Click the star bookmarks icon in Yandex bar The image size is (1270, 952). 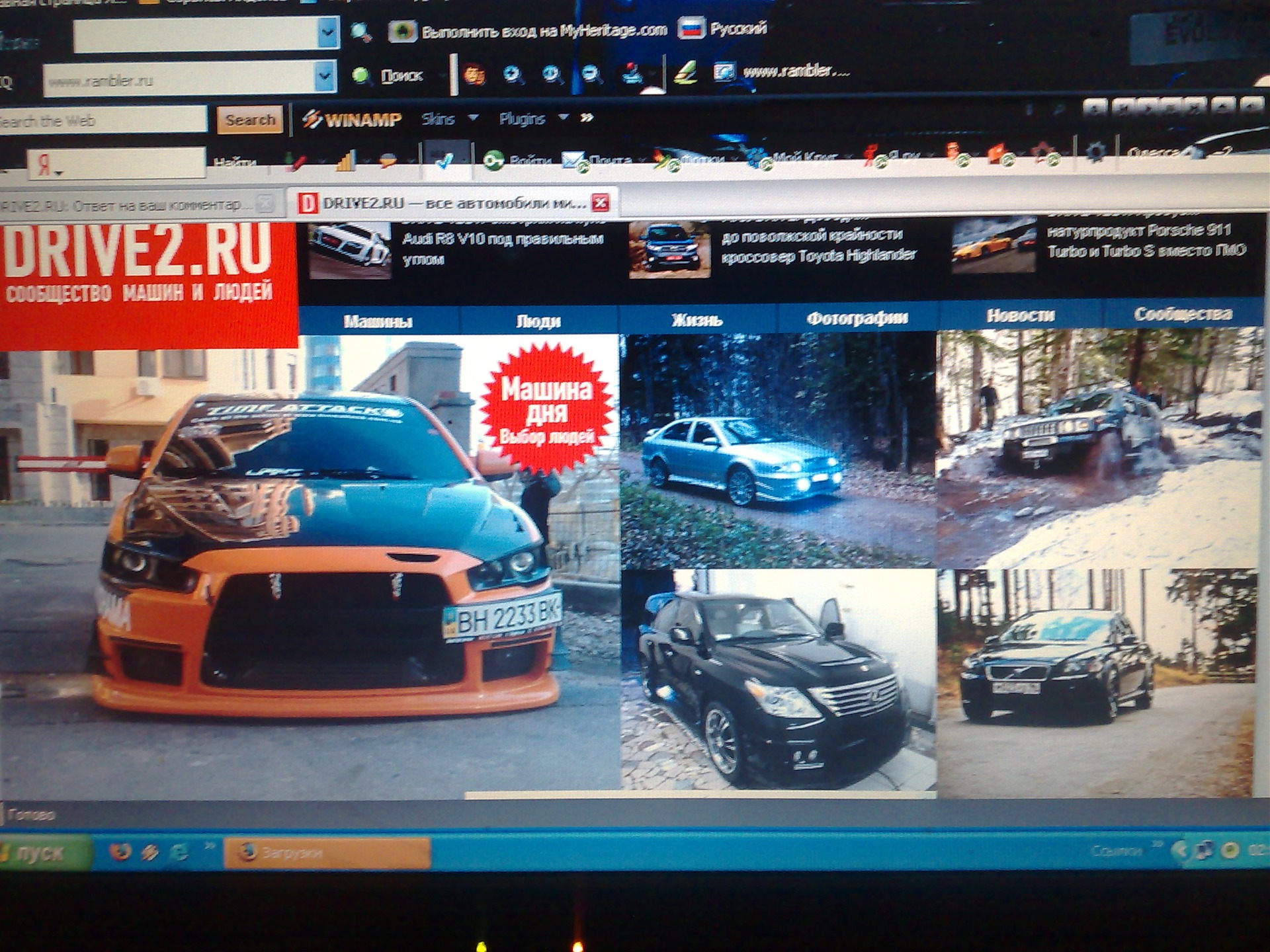click(1046, 155)
